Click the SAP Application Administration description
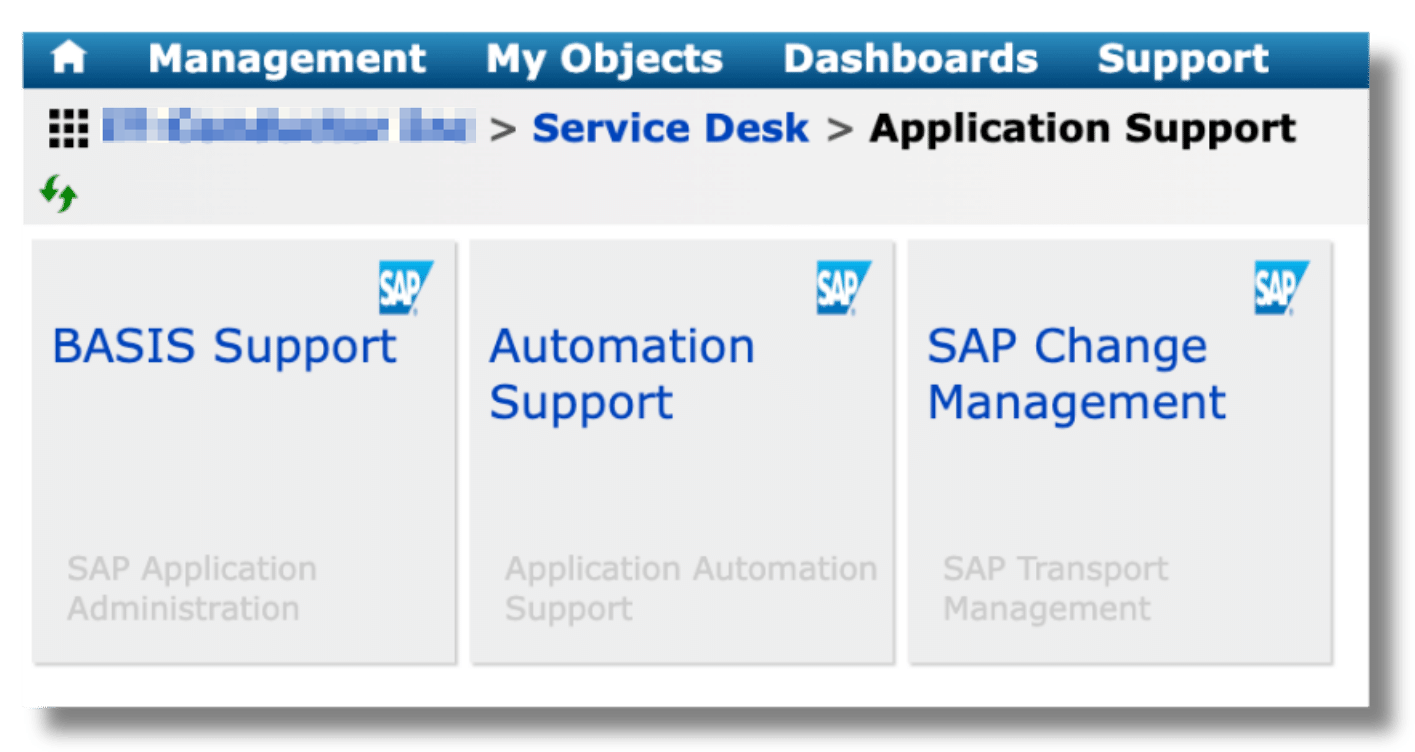The image size is (1415, 752). click(191, 588)
